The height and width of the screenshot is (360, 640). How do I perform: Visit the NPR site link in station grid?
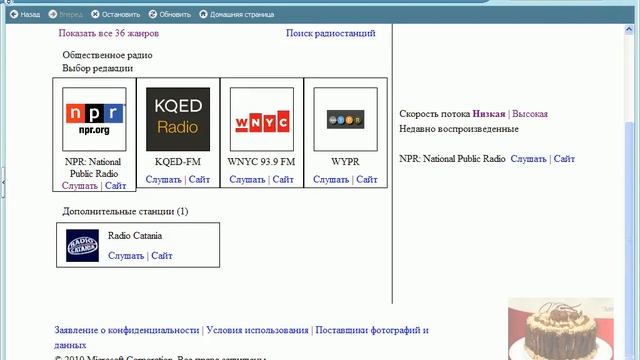coord(116,186)
